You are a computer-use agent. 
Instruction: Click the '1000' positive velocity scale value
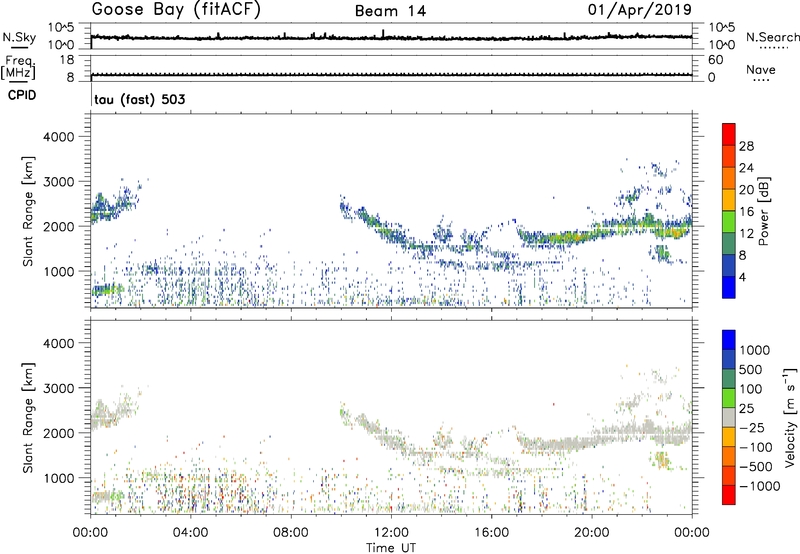[x=755, y=350]
